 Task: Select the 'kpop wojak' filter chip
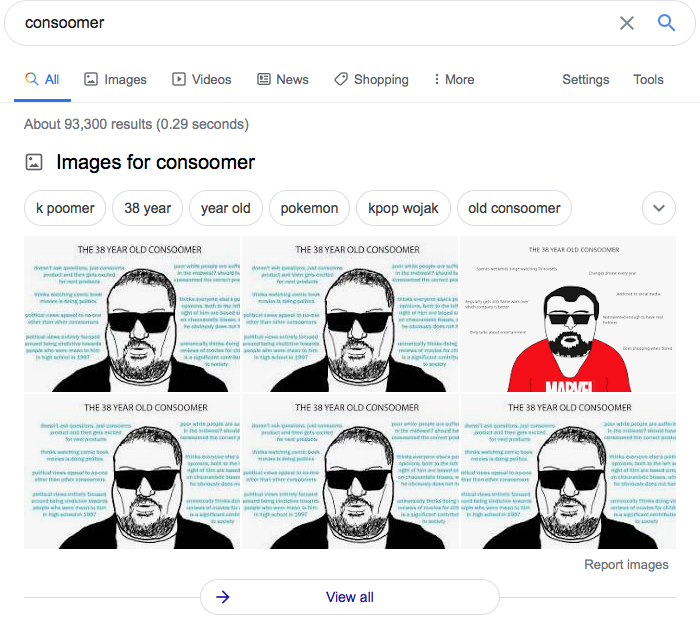pos(403,208)
